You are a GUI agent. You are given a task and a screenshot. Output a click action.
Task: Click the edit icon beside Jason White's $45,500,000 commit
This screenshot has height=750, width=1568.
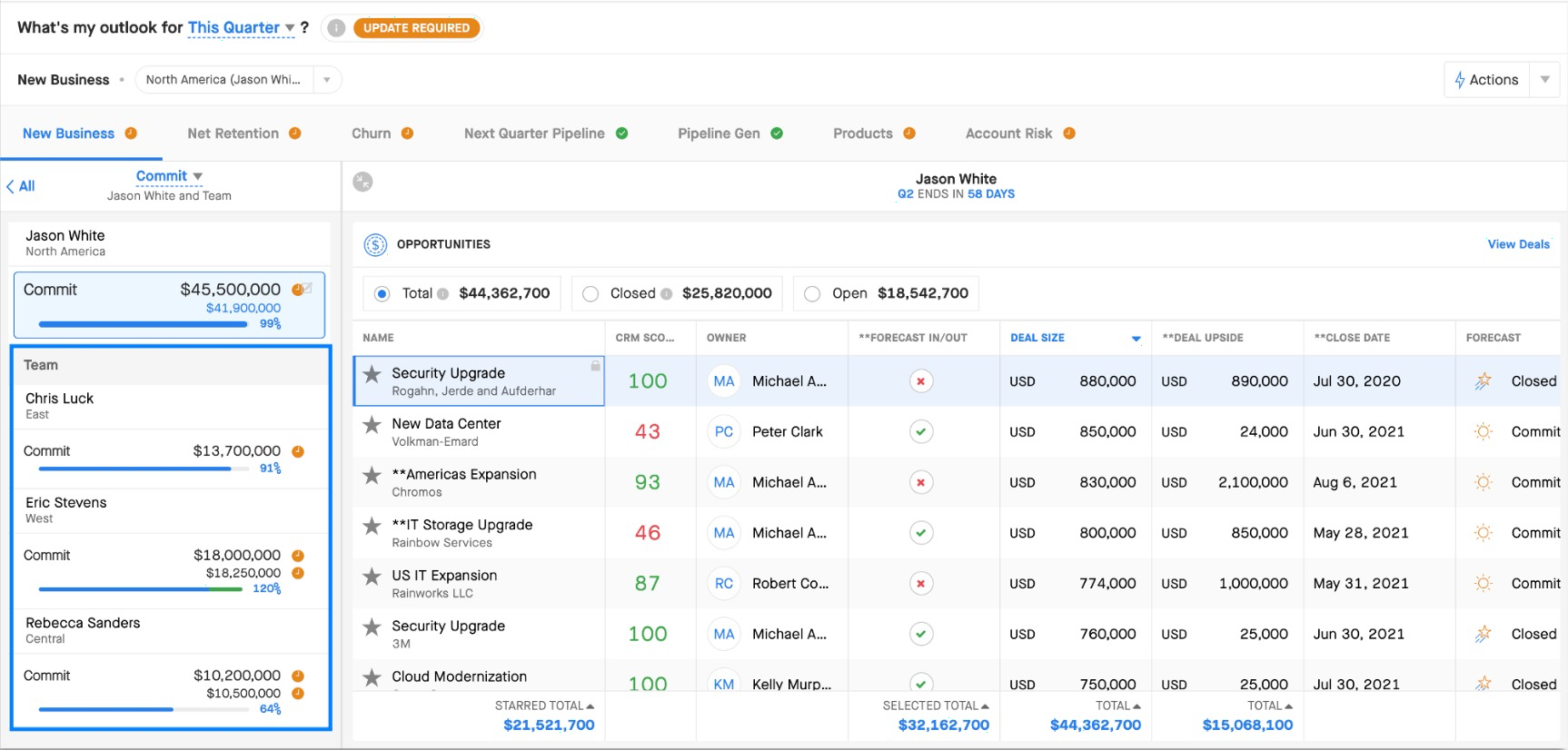pos(307,289)
